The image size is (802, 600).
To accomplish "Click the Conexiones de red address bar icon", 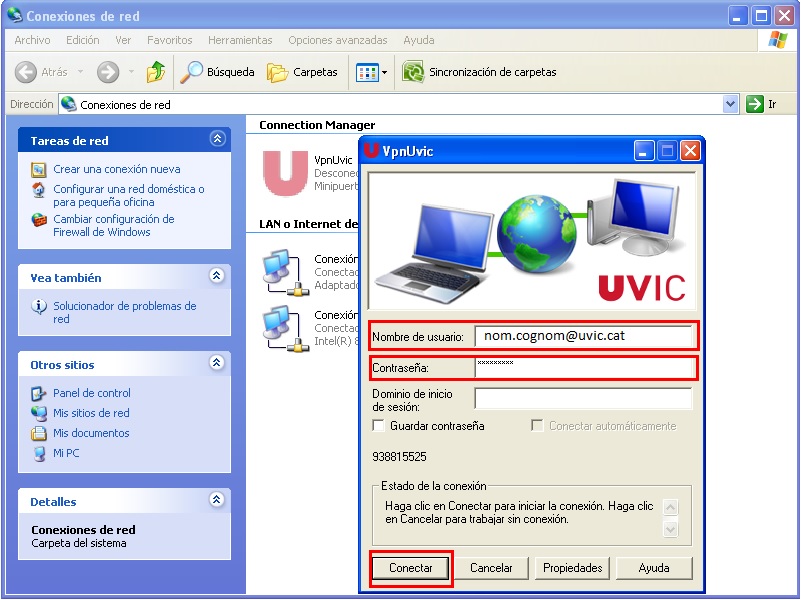I will (69, 104).
